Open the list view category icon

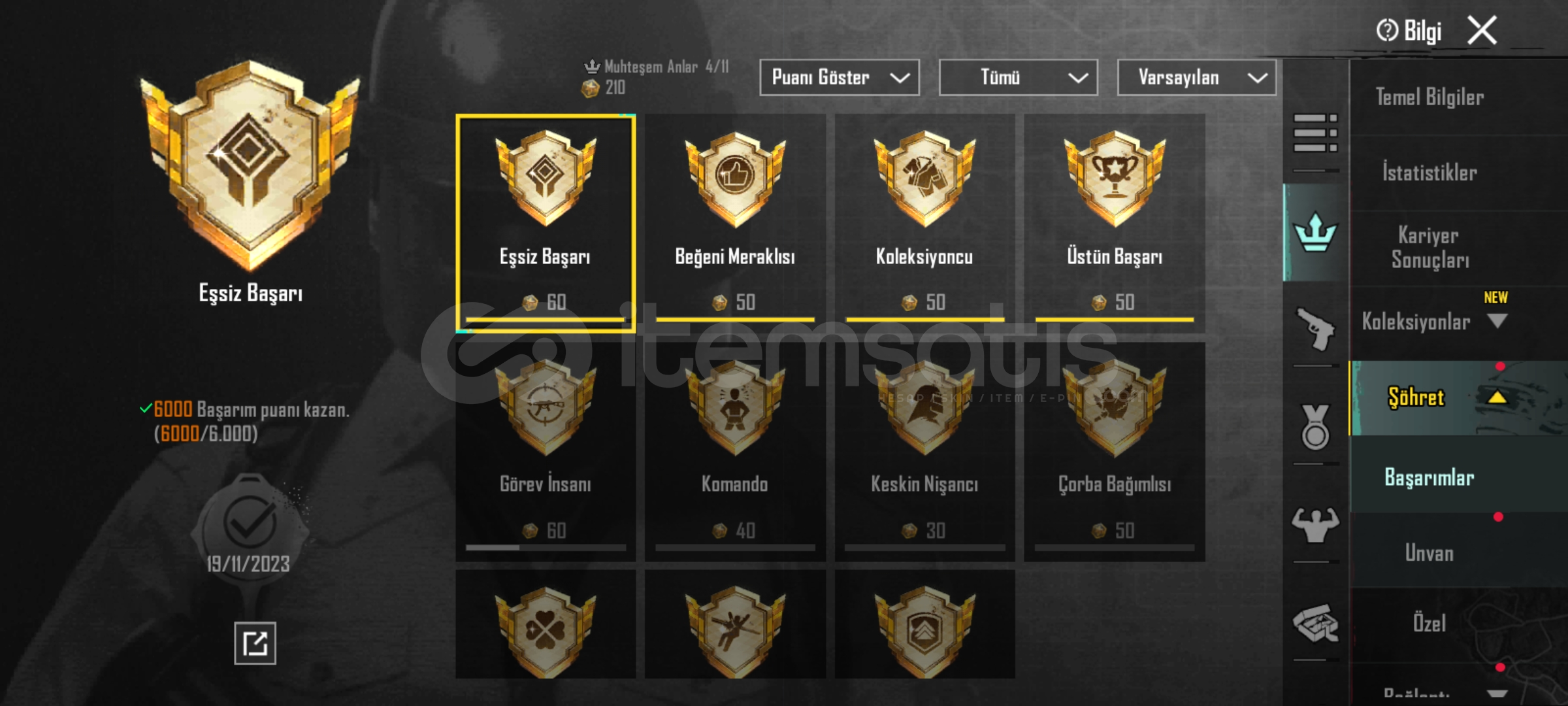pyautogui.click(x=1315, y=133)
